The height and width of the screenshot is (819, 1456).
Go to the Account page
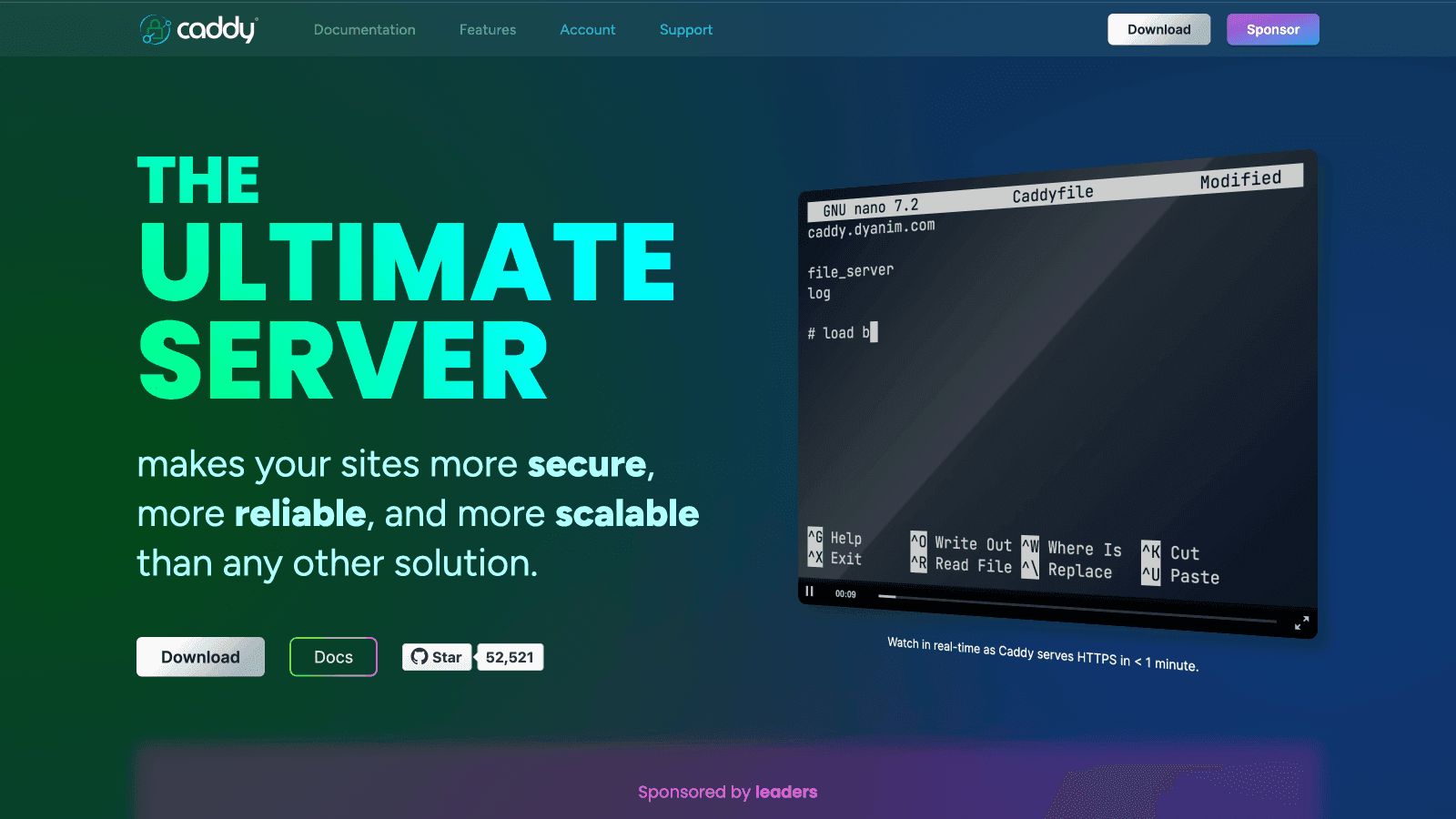pos(587,30)
